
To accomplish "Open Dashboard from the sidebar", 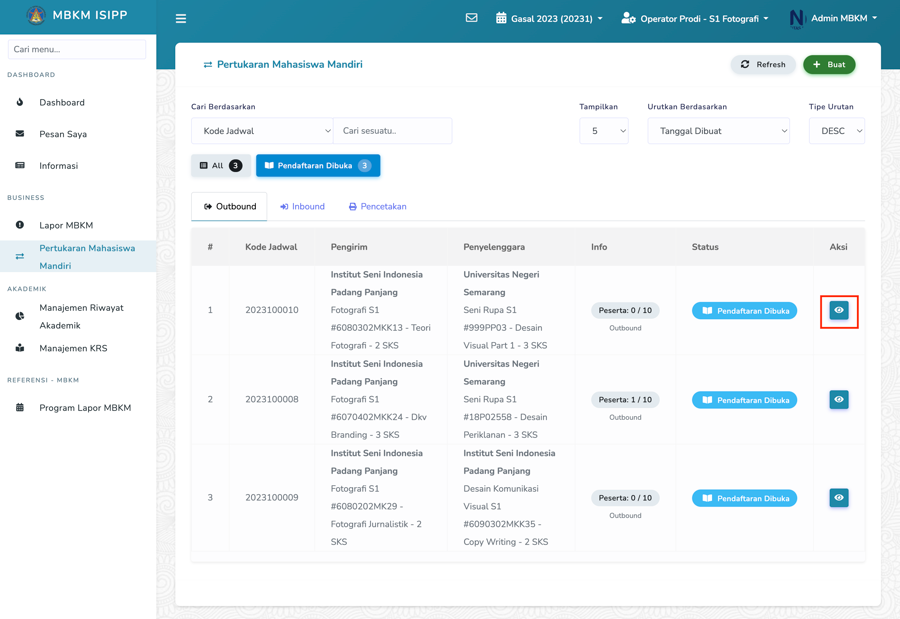I will (x=62, y=102).
